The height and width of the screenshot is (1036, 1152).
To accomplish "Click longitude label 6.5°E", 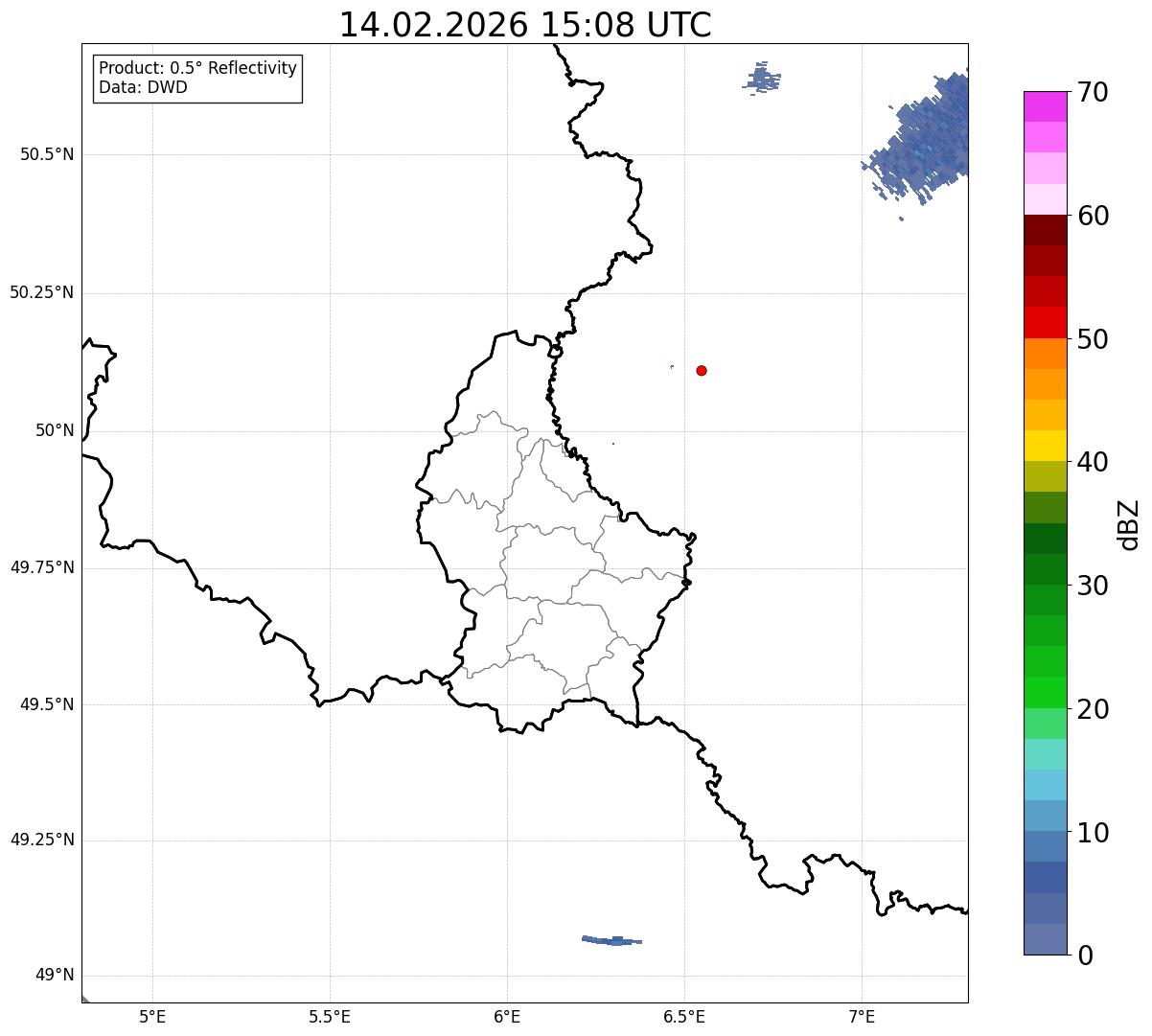I will click(x=684, y=1018).
